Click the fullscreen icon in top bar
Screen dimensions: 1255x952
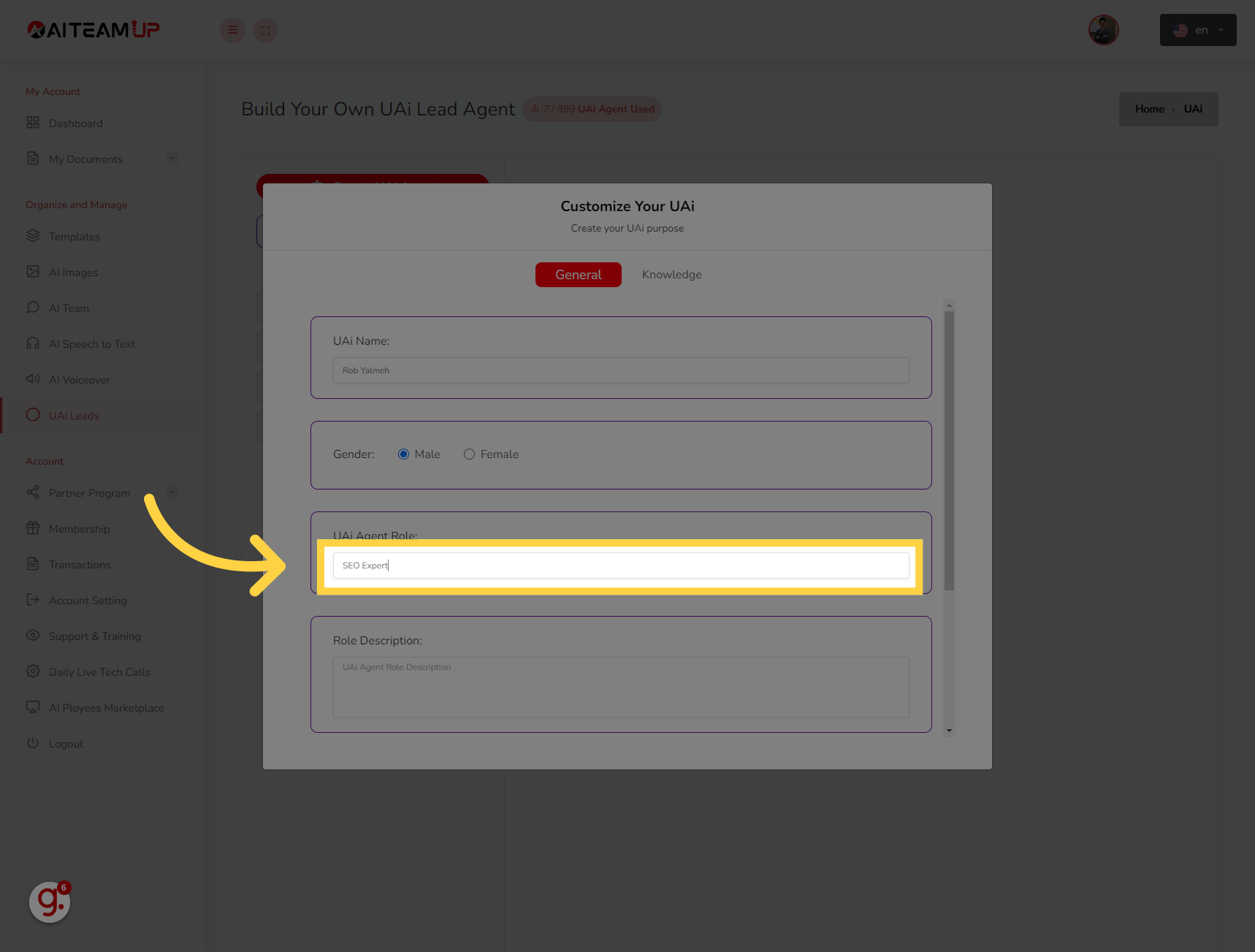pos(265,30)
